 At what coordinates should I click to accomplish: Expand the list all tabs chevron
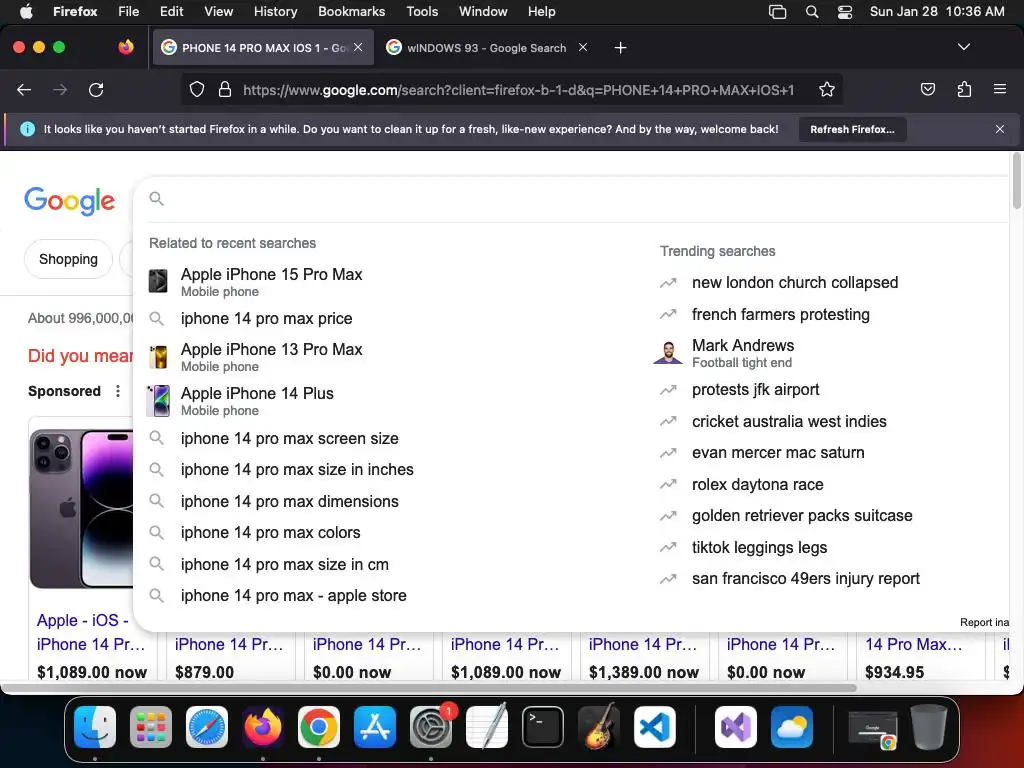(964, 47)
